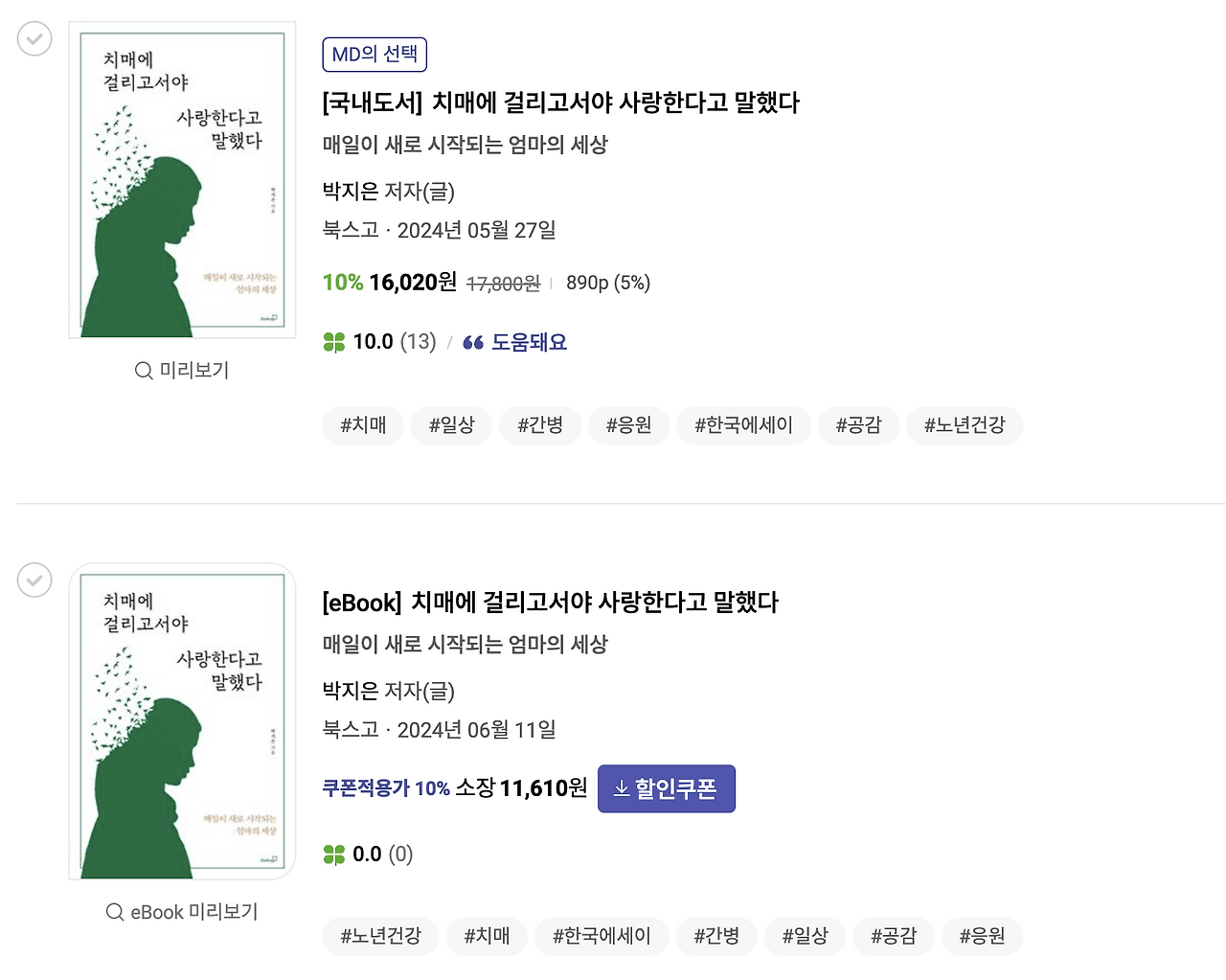Select the #노년건강 tag on the eBook
This screenshot has width=1226, height=980.
pos(380,936)
